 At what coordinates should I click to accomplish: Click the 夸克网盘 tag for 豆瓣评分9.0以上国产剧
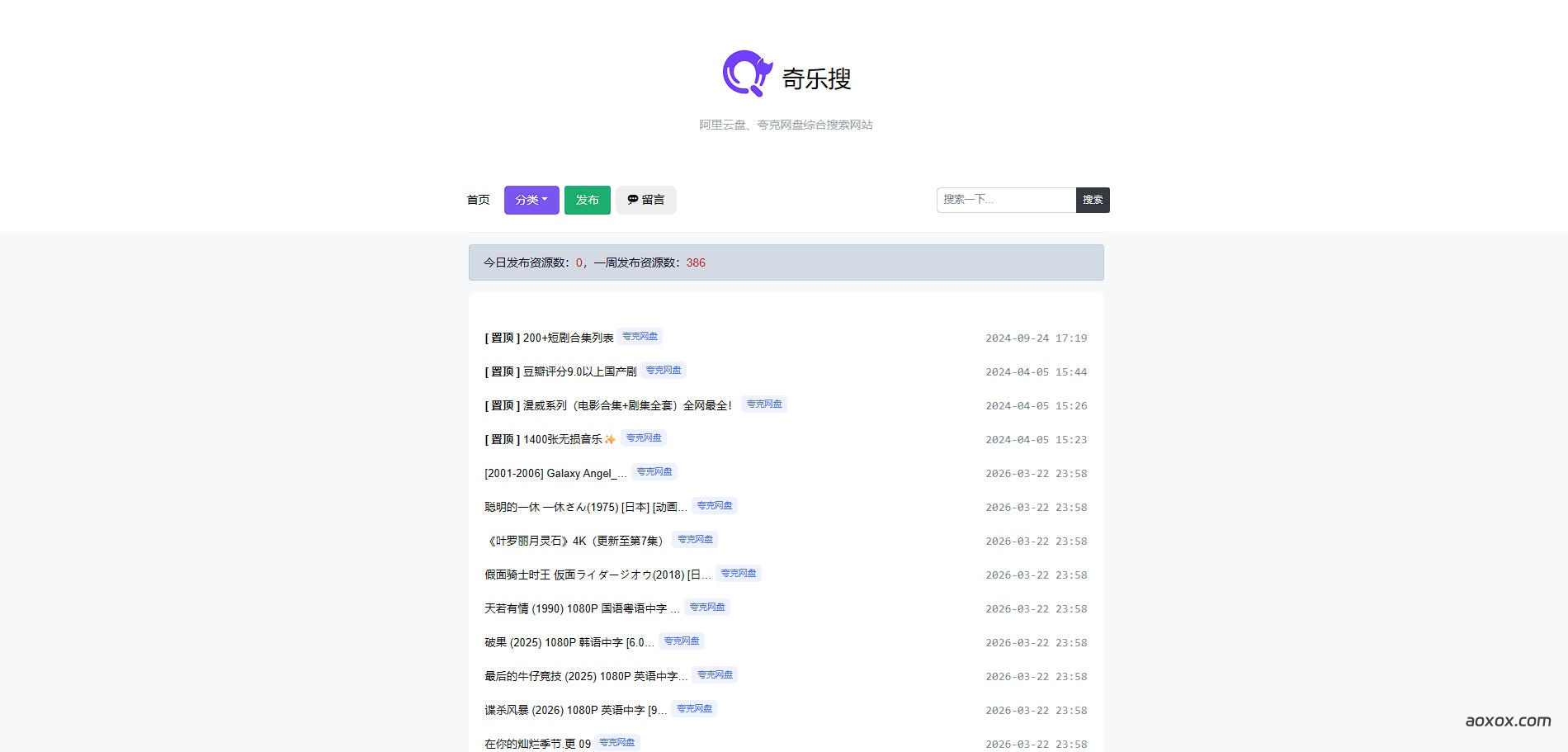click(x=664, y=370)
